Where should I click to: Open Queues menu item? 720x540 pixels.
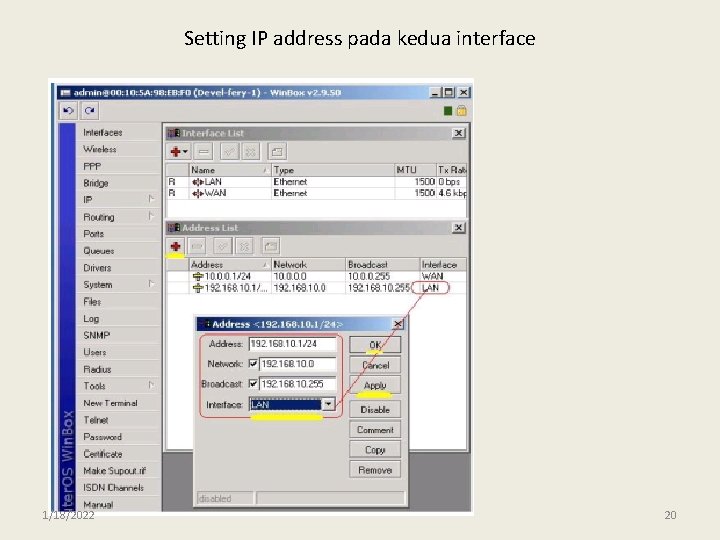[x=99, y=251]
